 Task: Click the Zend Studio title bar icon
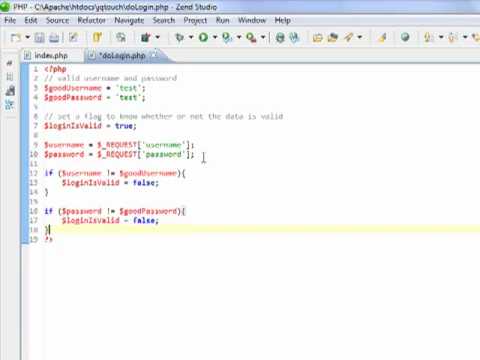(5, 7)
